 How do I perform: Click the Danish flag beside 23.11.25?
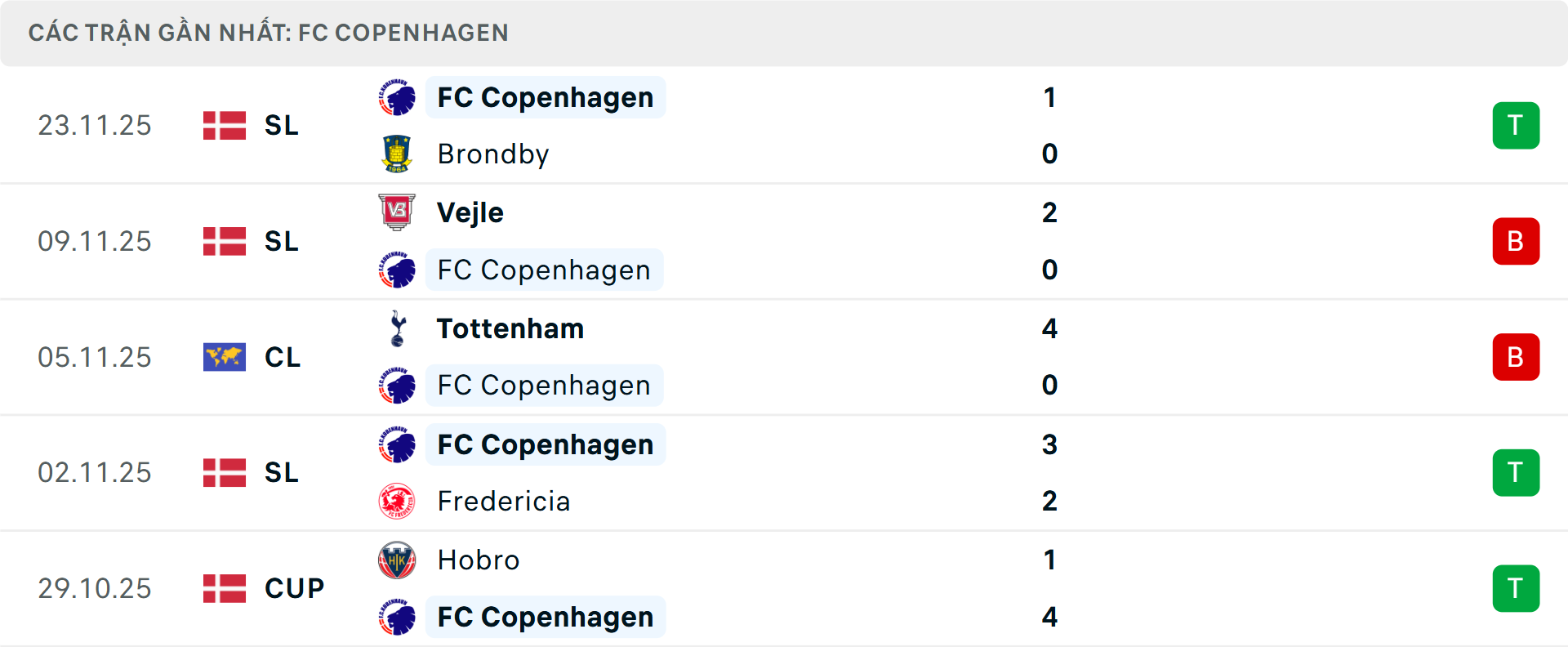point(224,125)
